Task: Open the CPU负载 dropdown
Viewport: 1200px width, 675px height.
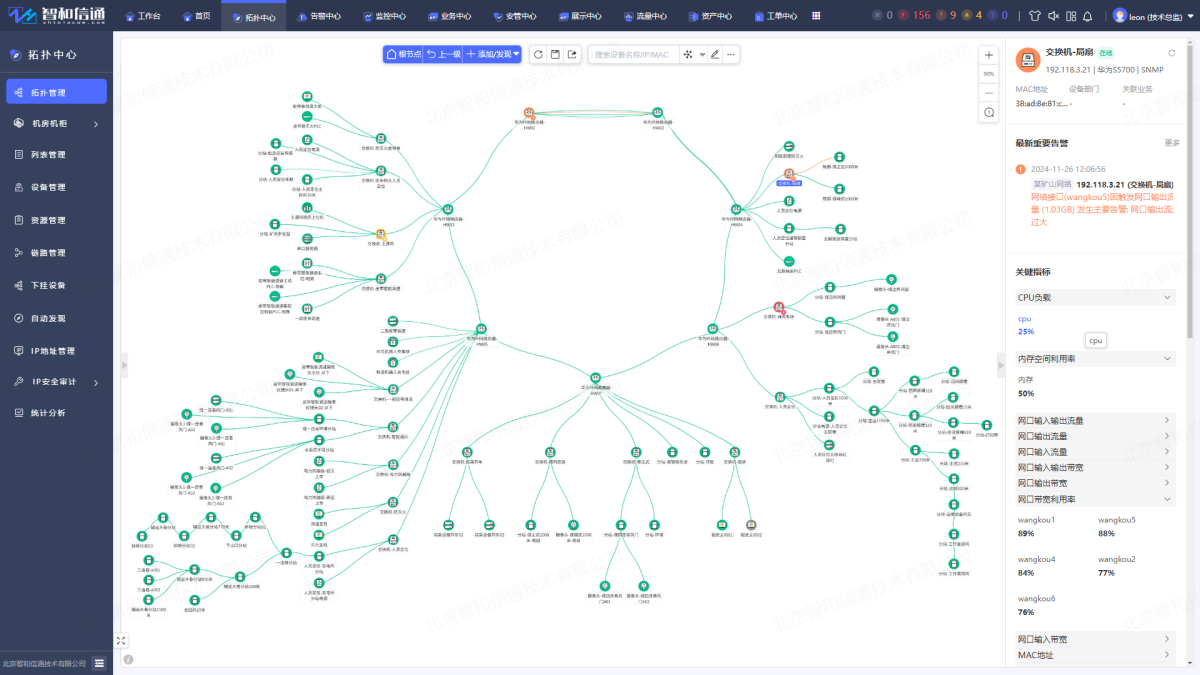Action: click(x=1096, y=297)
